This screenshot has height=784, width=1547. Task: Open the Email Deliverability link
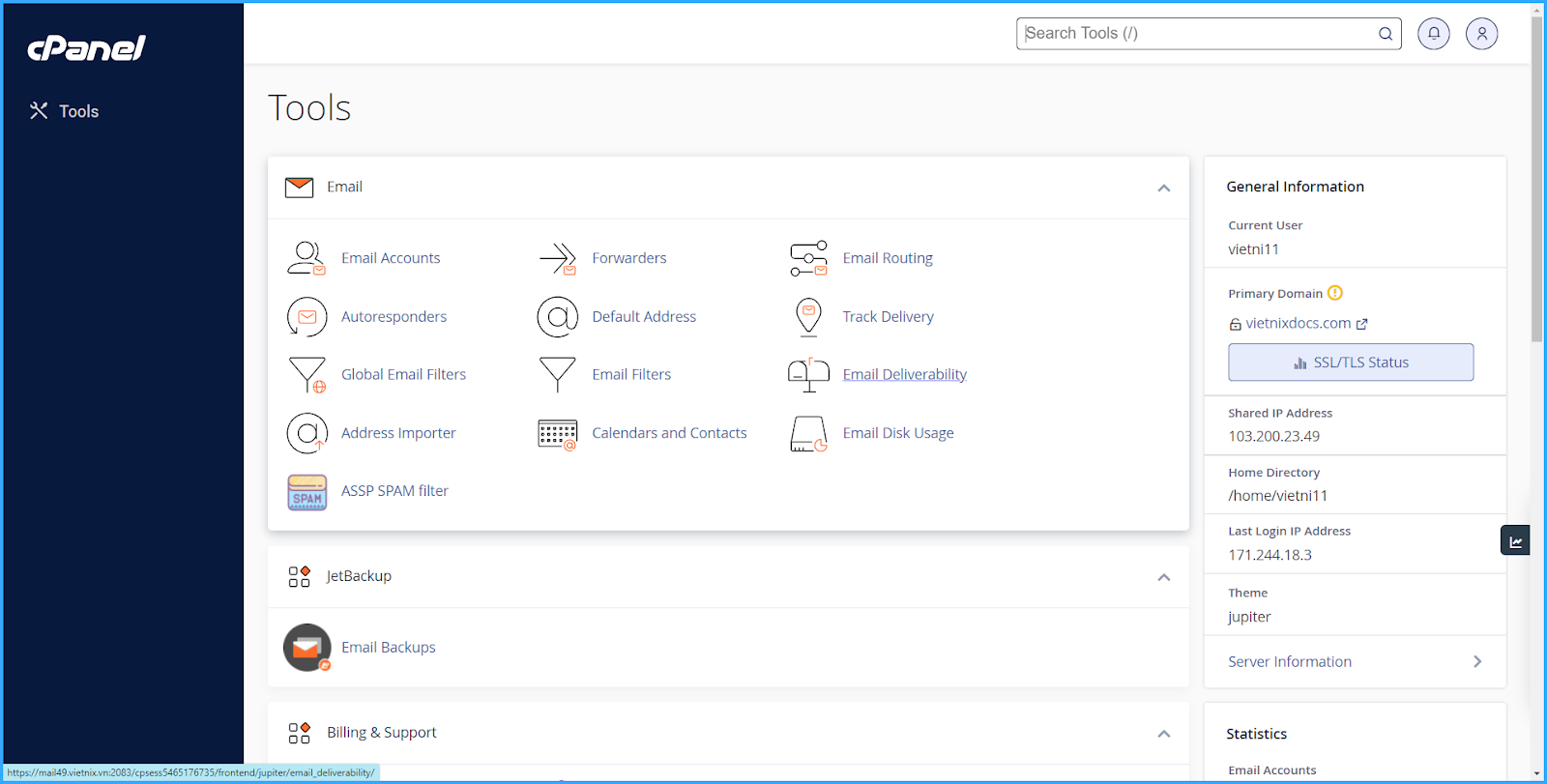(904, 375)
